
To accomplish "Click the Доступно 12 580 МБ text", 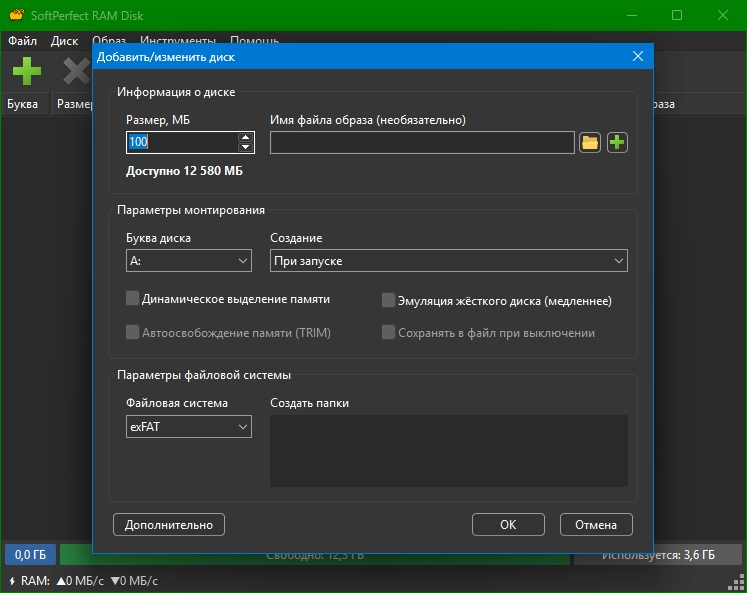I will tap(184, 171).
